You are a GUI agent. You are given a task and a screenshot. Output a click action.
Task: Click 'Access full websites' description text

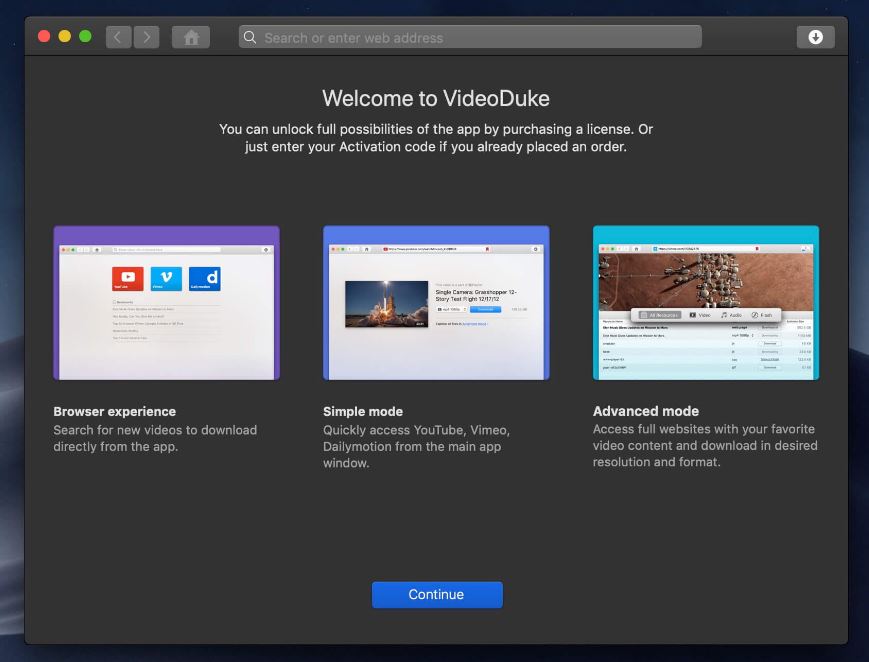coord(705,445)
